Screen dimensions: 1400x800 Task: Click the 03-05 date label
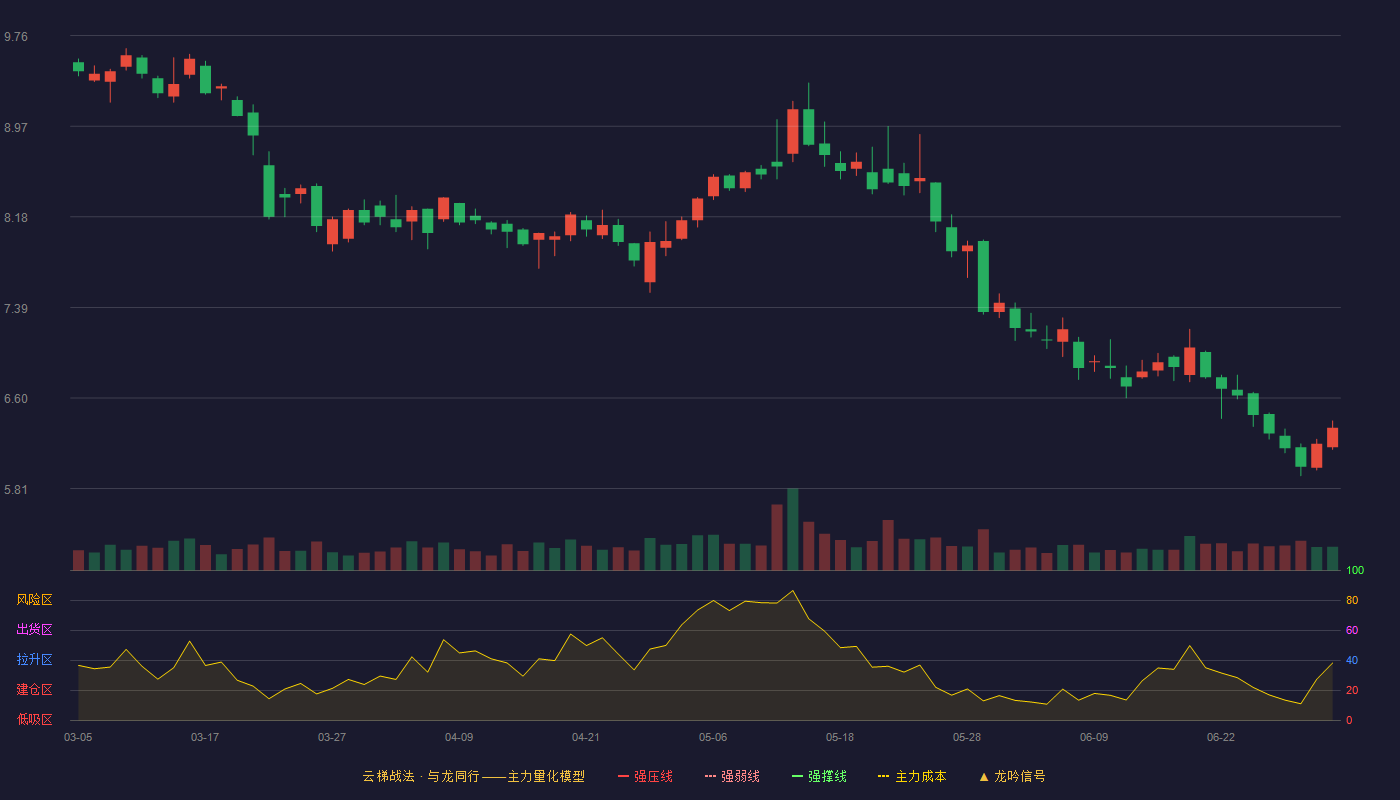[x=78, y=737]
